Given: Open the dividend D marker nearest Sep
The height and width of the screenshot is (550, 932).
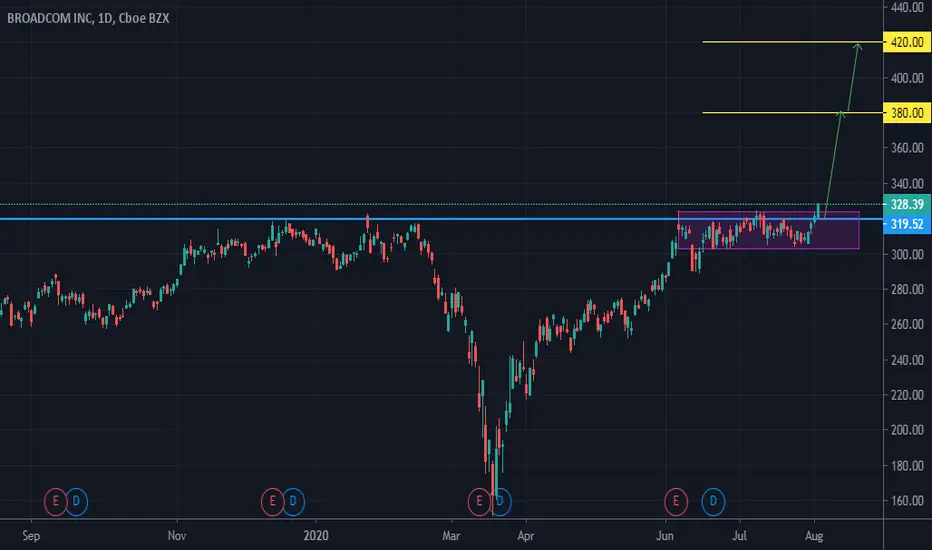Looking at the screenshot, I should [76, 501].
